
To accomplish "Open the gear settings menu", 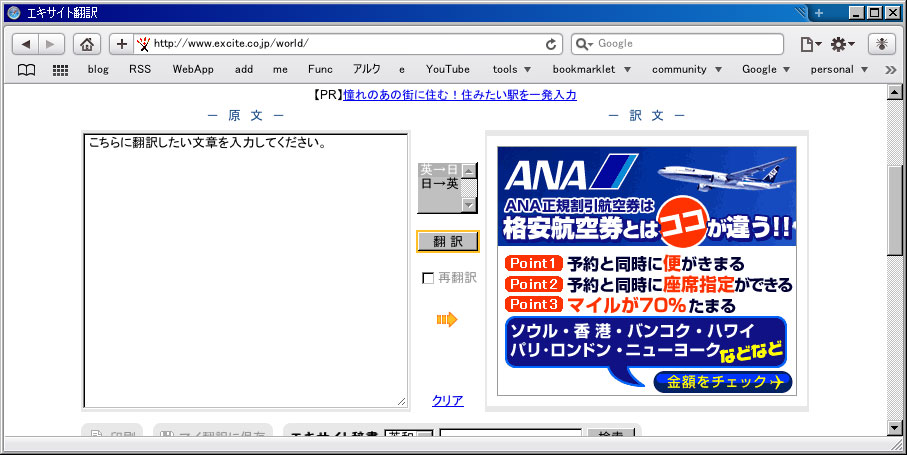I will coord(842,44).
